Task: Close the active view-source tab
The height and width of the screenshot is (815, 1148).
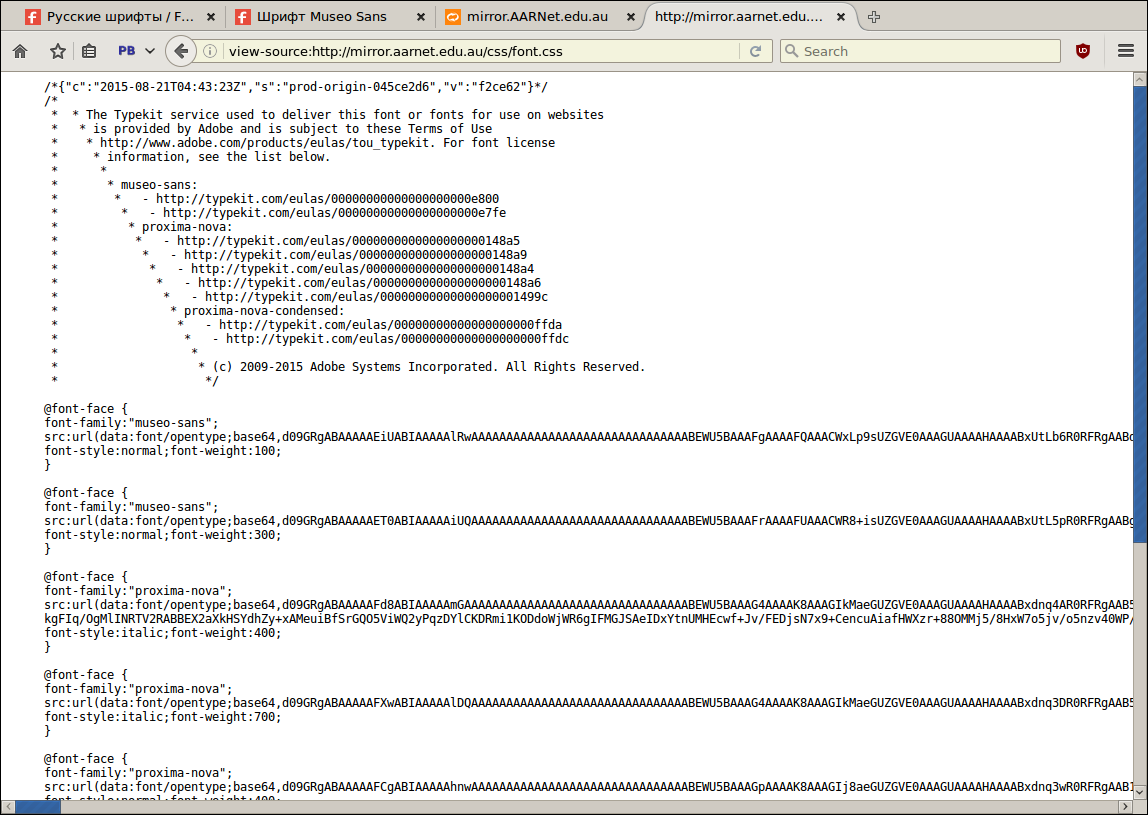Action: [840, 17]
